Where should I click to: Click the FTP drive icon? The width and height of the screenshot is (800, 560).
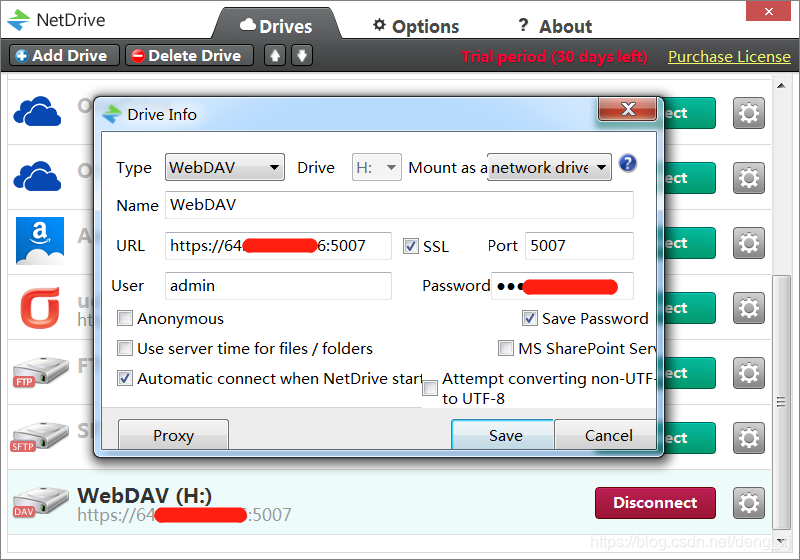(x=40, y=372)
